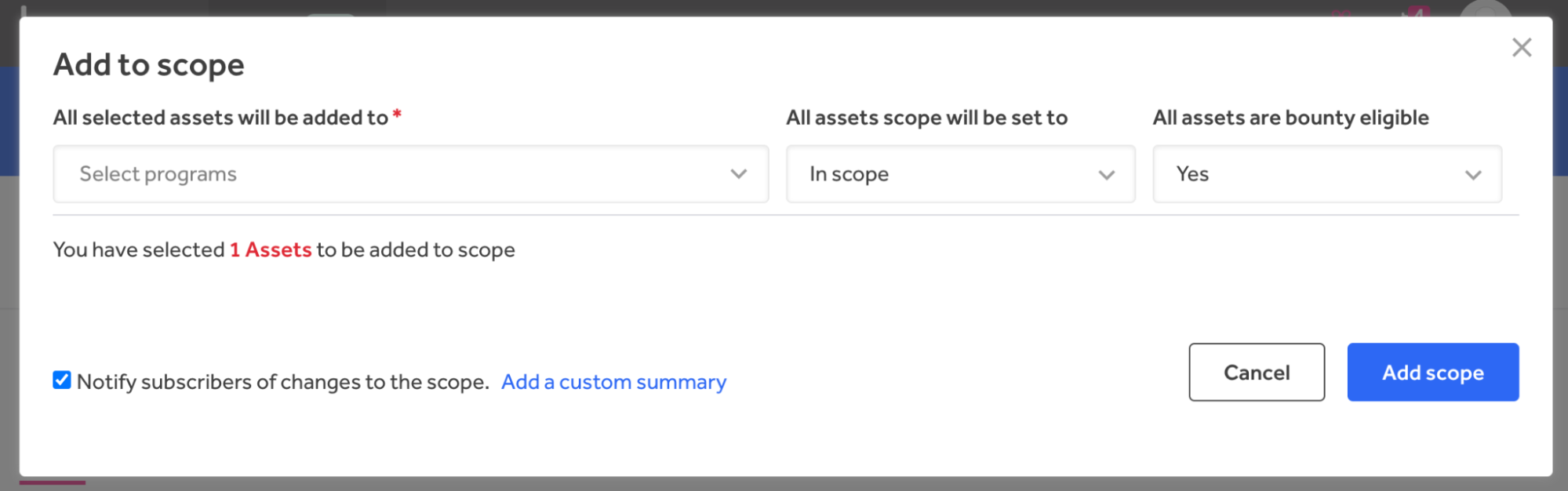Open "Add a custom summary"
This screenshot has height=491, width=1568.
[x=613, y=382]
